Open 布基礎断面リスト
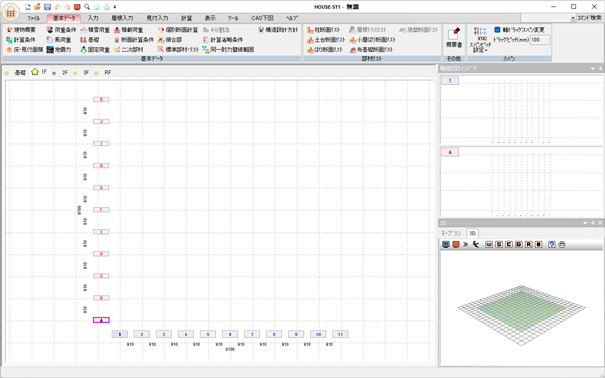This screenshot has height=378, width=605. (371, 50)
